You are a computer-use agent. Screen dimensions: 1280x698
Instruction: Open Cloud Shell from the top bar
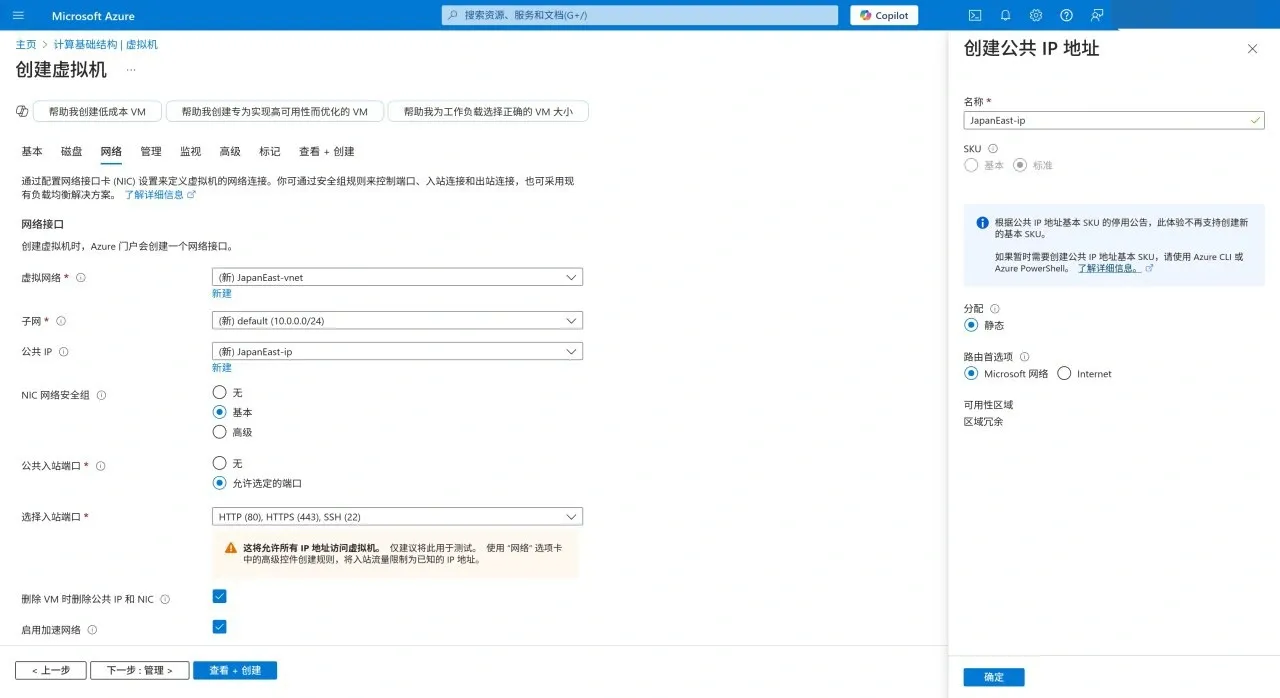[975, 15]
